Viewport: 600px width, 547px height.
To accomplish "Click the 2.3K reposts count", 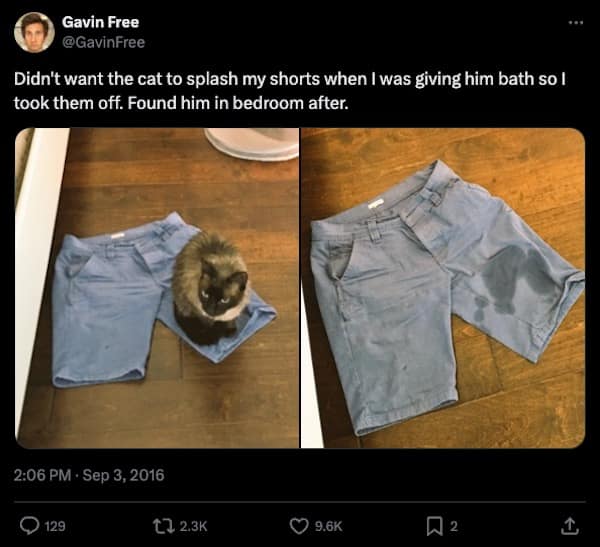I will tap(190, 525).
